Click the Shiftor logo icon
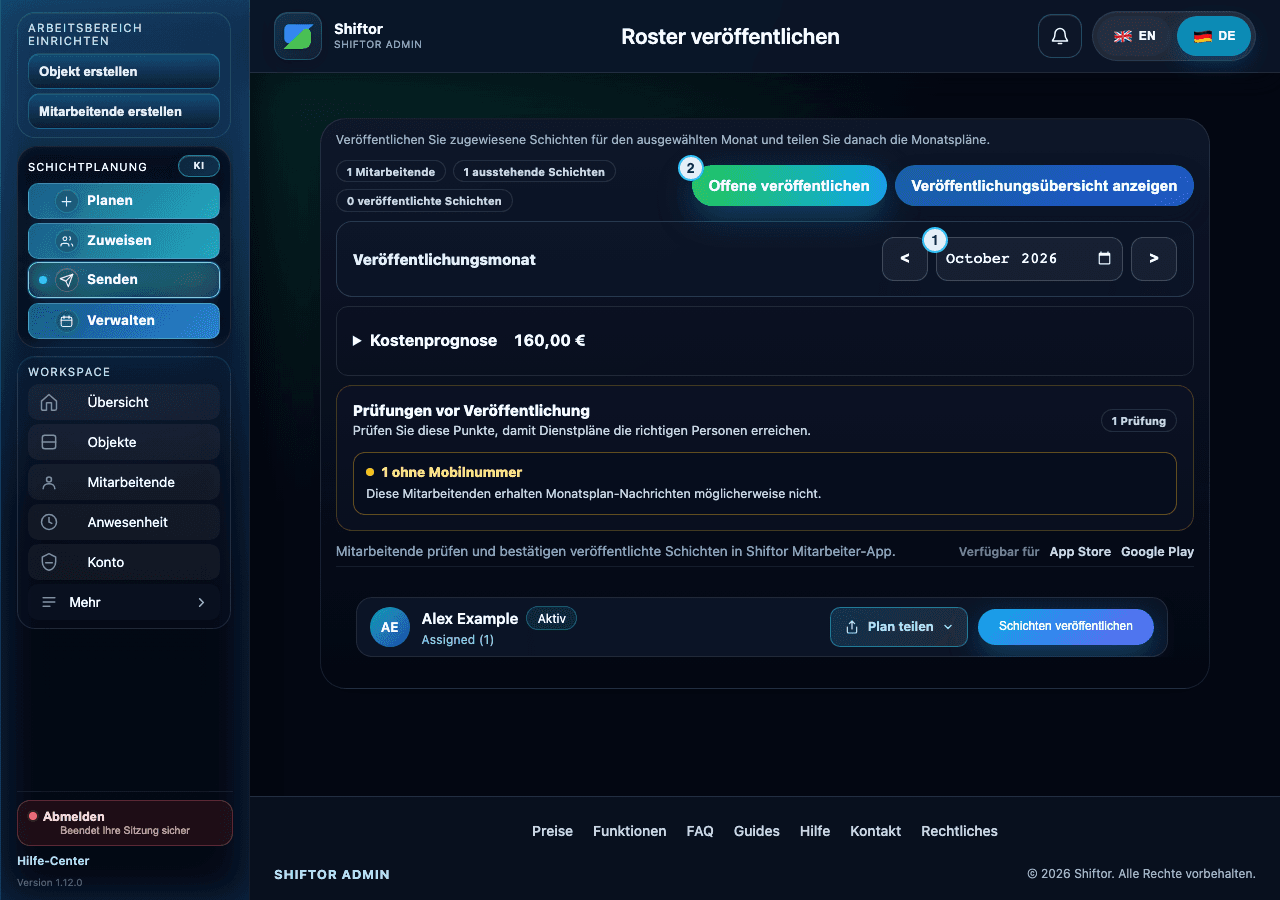The height and width of the screenshot is (900, 1280). point(298,36)
